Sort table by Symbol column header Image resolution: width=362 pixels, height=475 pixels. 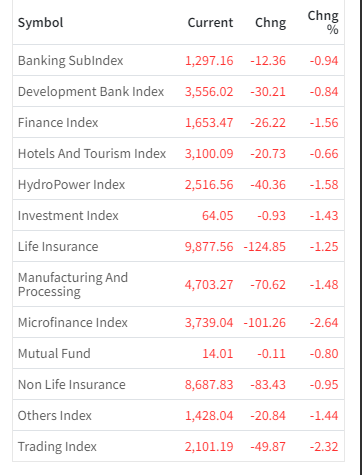(40, 23)
